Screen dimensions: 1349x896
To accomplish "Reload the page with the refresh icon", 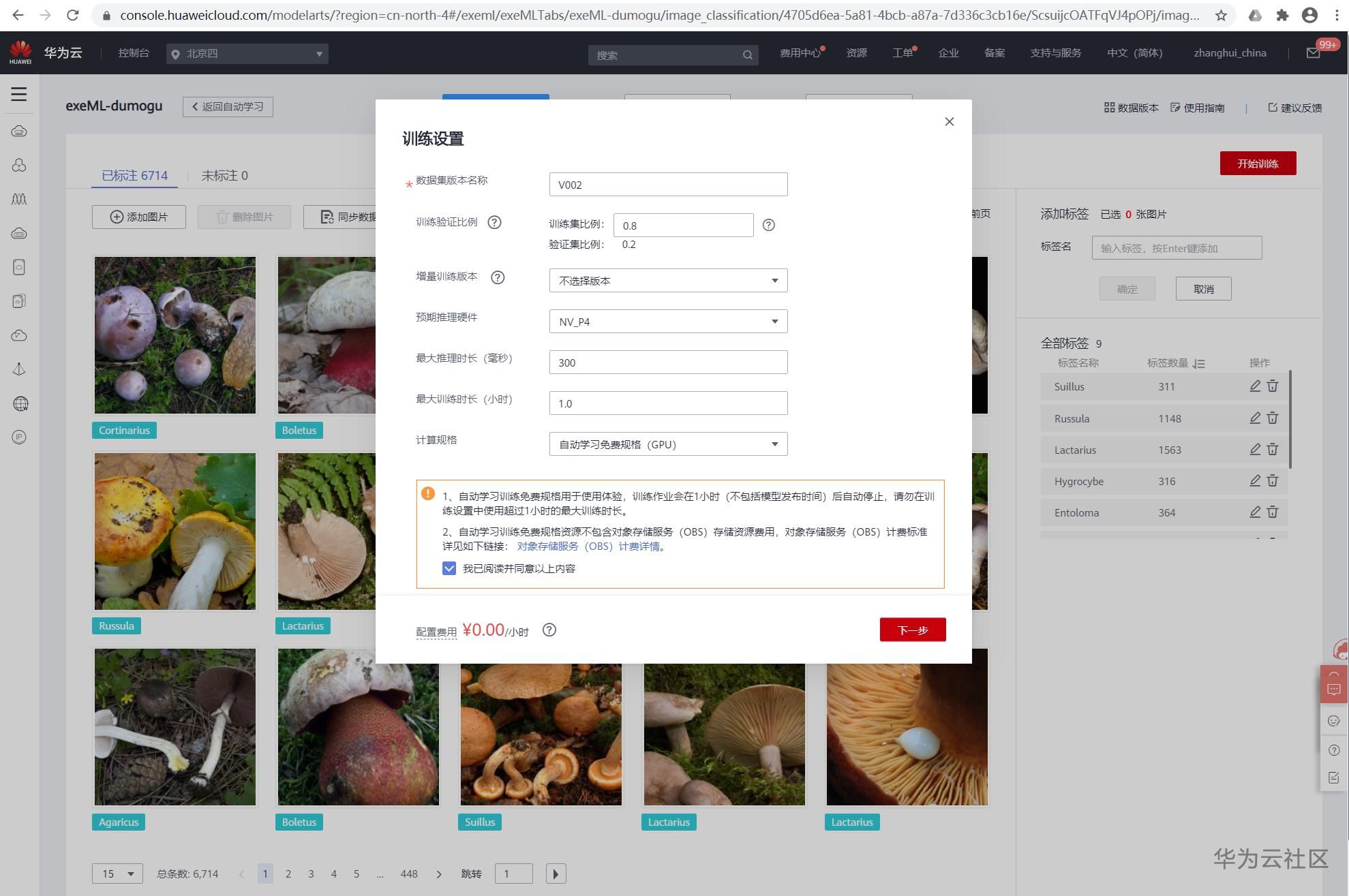I will [x=72, y=15].
